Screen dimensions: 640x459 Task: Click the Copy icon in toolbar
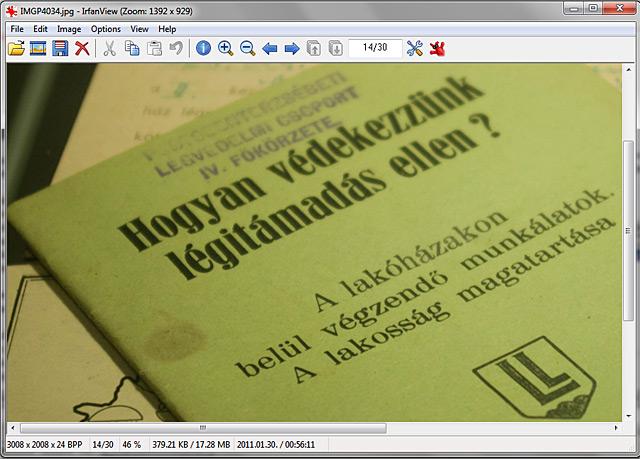[x=132, y=49]
